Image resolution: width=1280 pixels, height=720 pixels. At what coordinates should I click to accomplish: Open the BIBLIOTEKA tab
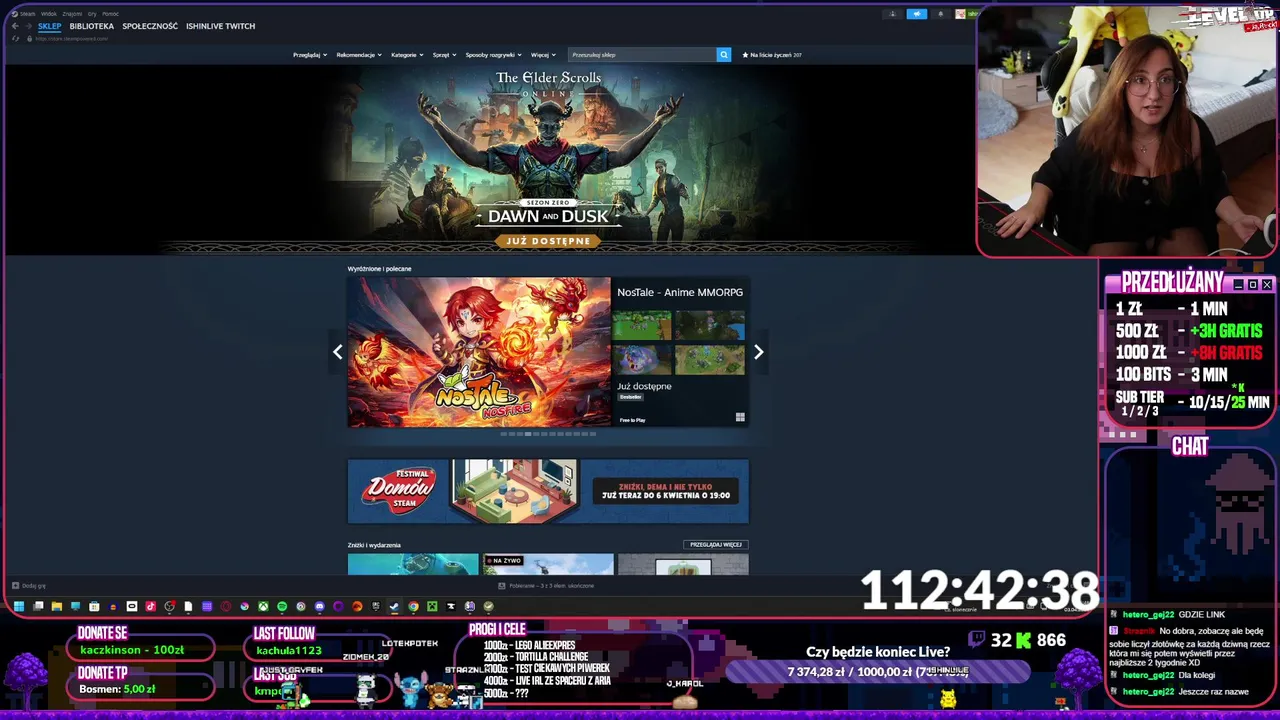coord(92,26)
